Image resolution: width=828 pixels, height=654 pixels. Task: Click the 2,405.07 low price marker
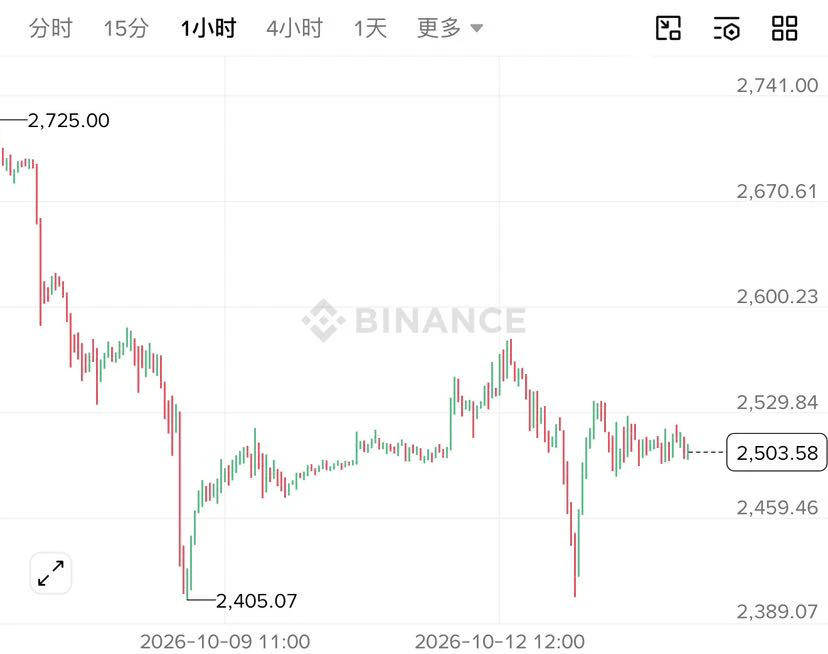pos(257,601)
